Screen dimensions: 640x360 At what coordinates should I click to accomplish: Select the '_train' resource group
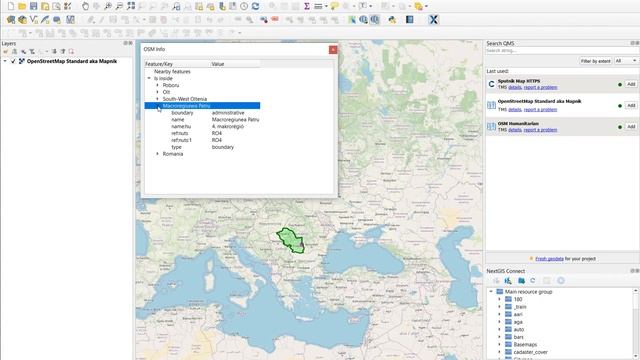click(x=520, y=307)
